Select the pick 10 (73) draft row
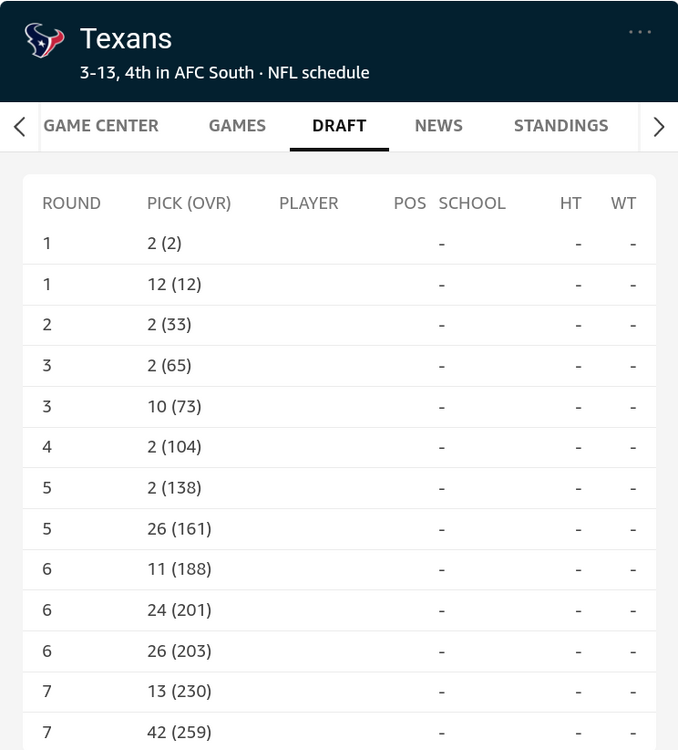Viewport: 678px width, 750px height. pos(339,407)
